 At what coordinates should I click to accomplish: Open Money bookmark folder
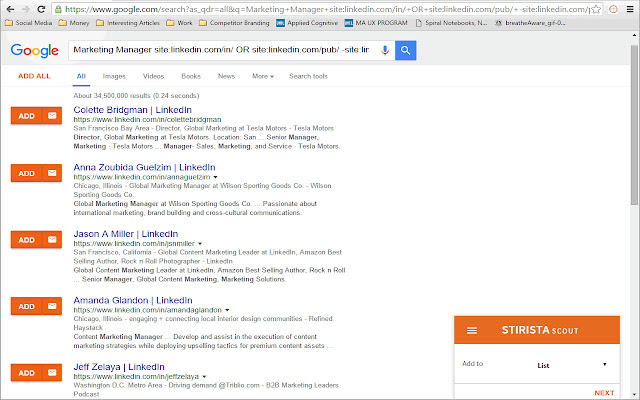[x=74, y=23]
